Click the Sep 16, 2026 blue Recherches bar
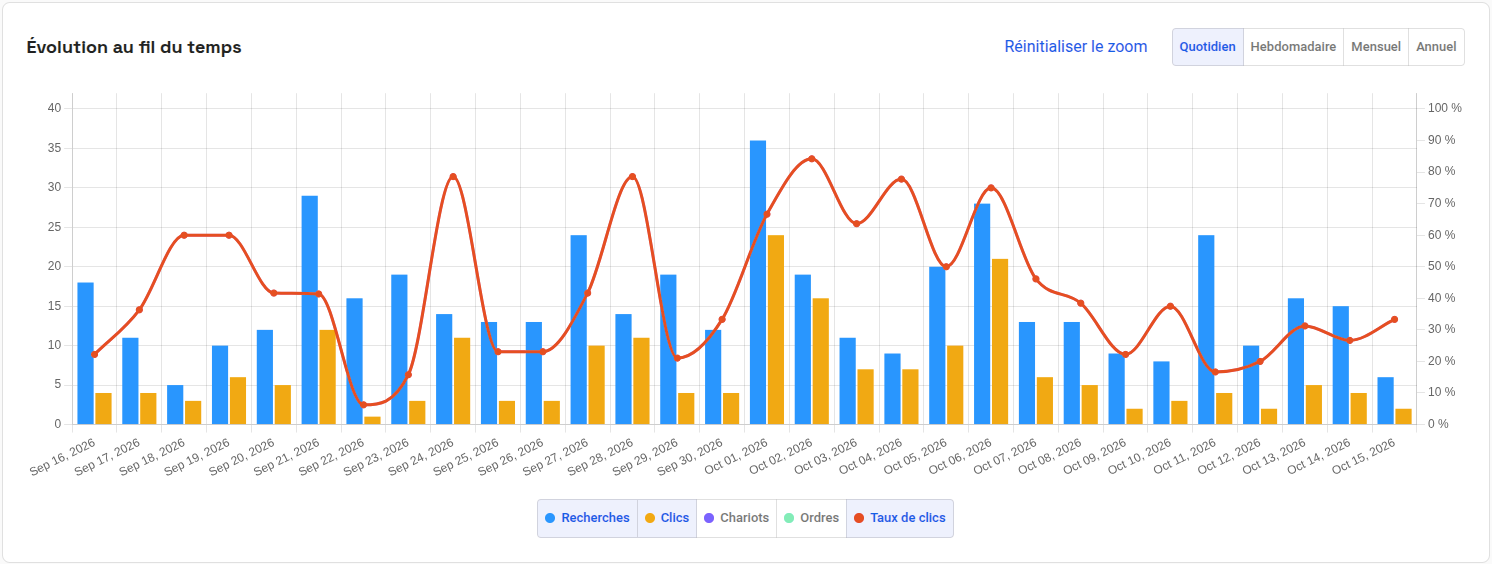The width and height of the screenshot is (1492, 564). tap(86, 353)
